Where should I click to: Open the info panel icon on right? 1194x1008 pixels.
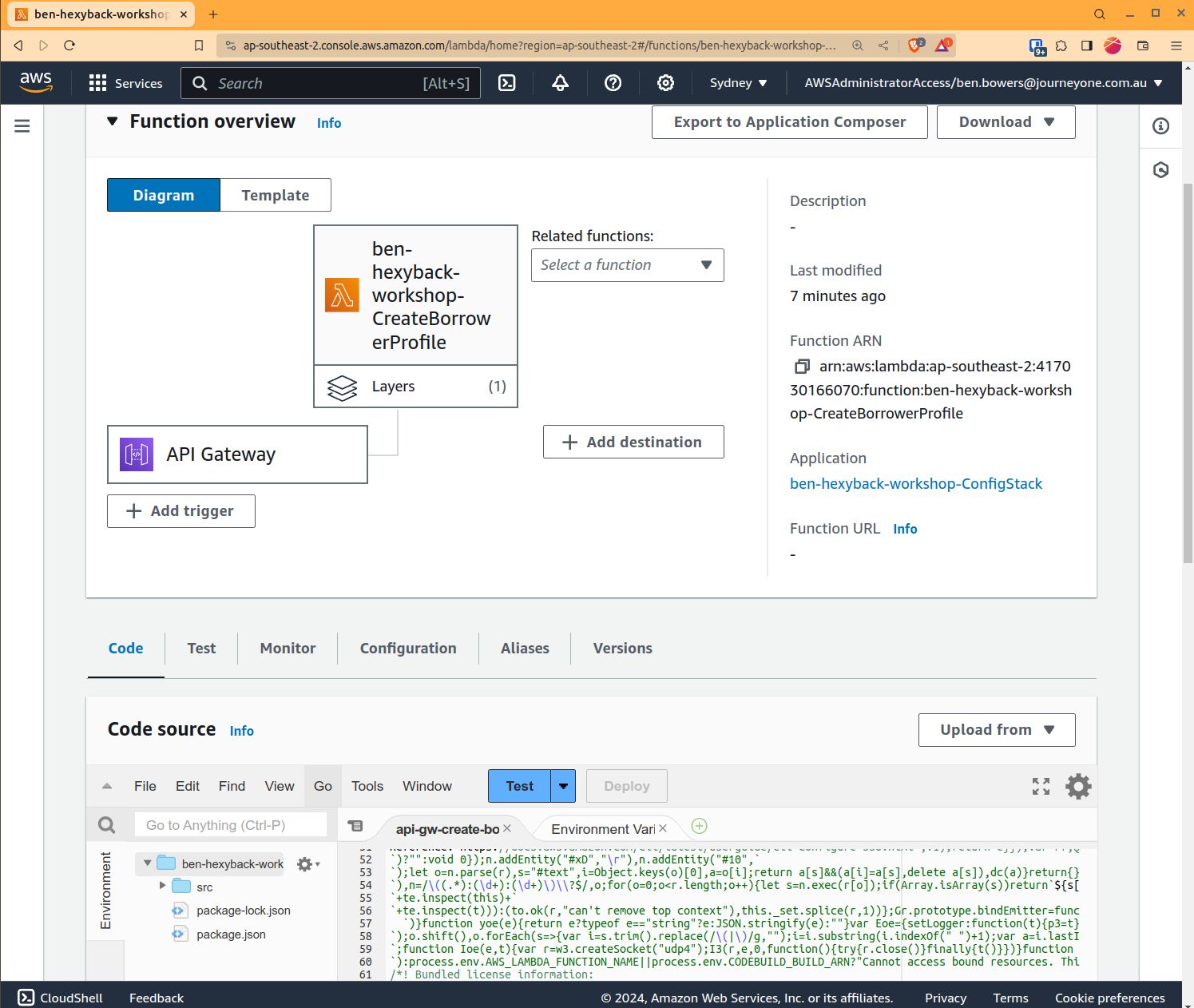[x=1161, y=126]
